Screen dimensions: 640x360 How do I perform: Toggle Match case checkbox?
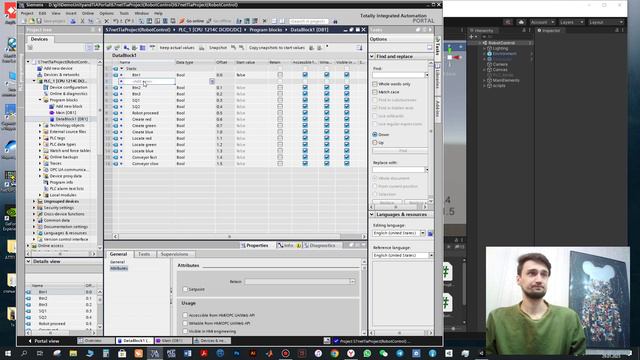click(375, 92)
